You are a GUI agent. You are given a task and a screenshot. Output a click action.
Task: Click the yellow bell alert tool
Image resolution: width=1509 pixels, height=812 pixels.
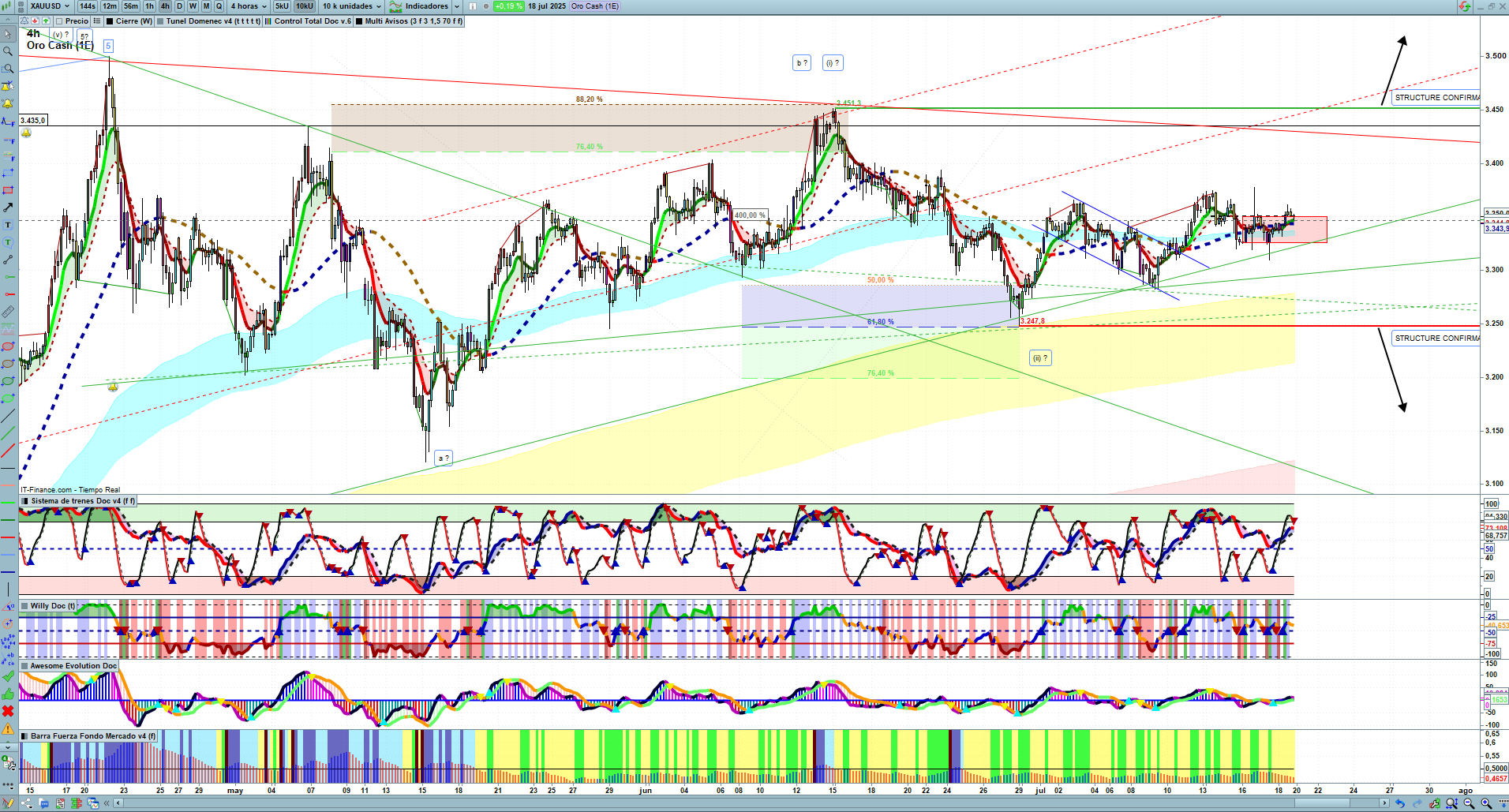(x=8, y=103)
